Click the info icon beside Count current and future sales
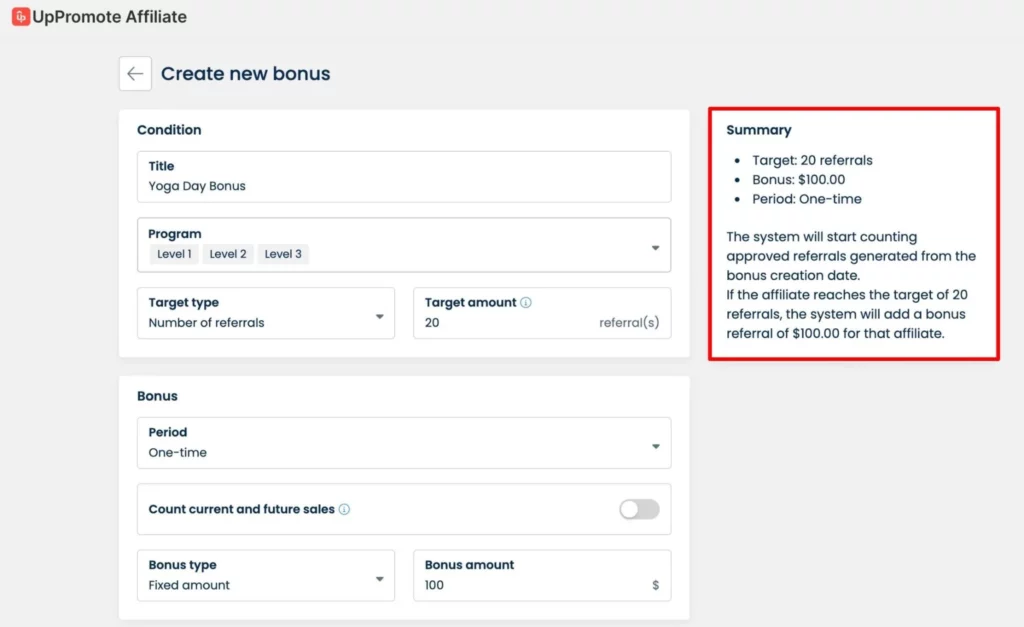 pos(344,509)
